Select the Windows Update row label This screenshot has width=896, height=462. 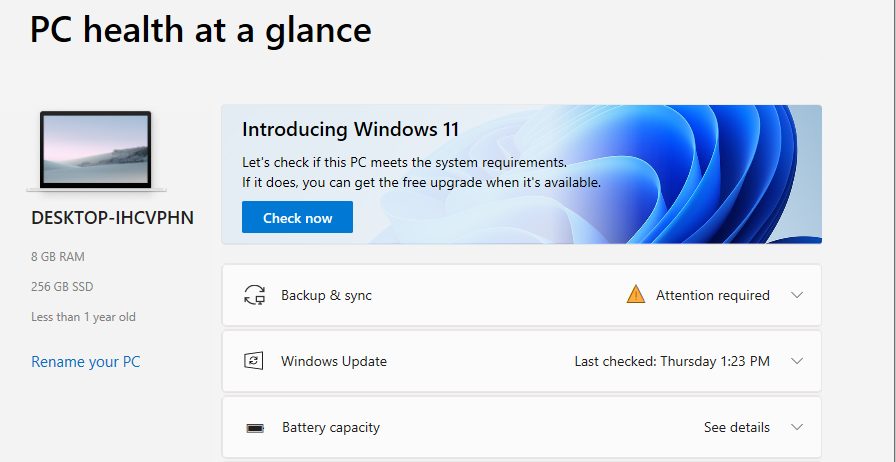click(x=334, y=361)
